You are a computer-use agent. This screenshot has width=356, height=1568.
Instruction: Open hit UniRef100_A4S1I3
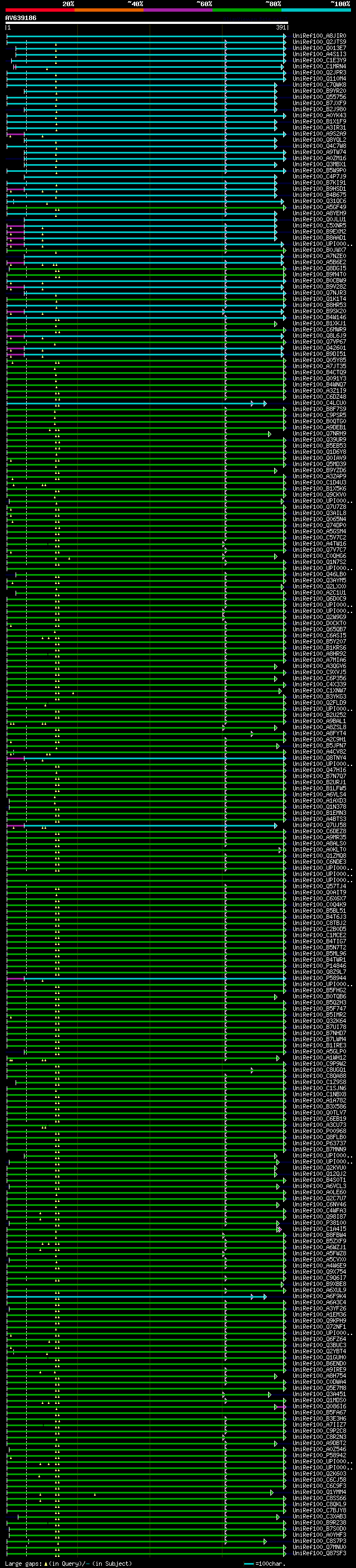coord(319,54)
